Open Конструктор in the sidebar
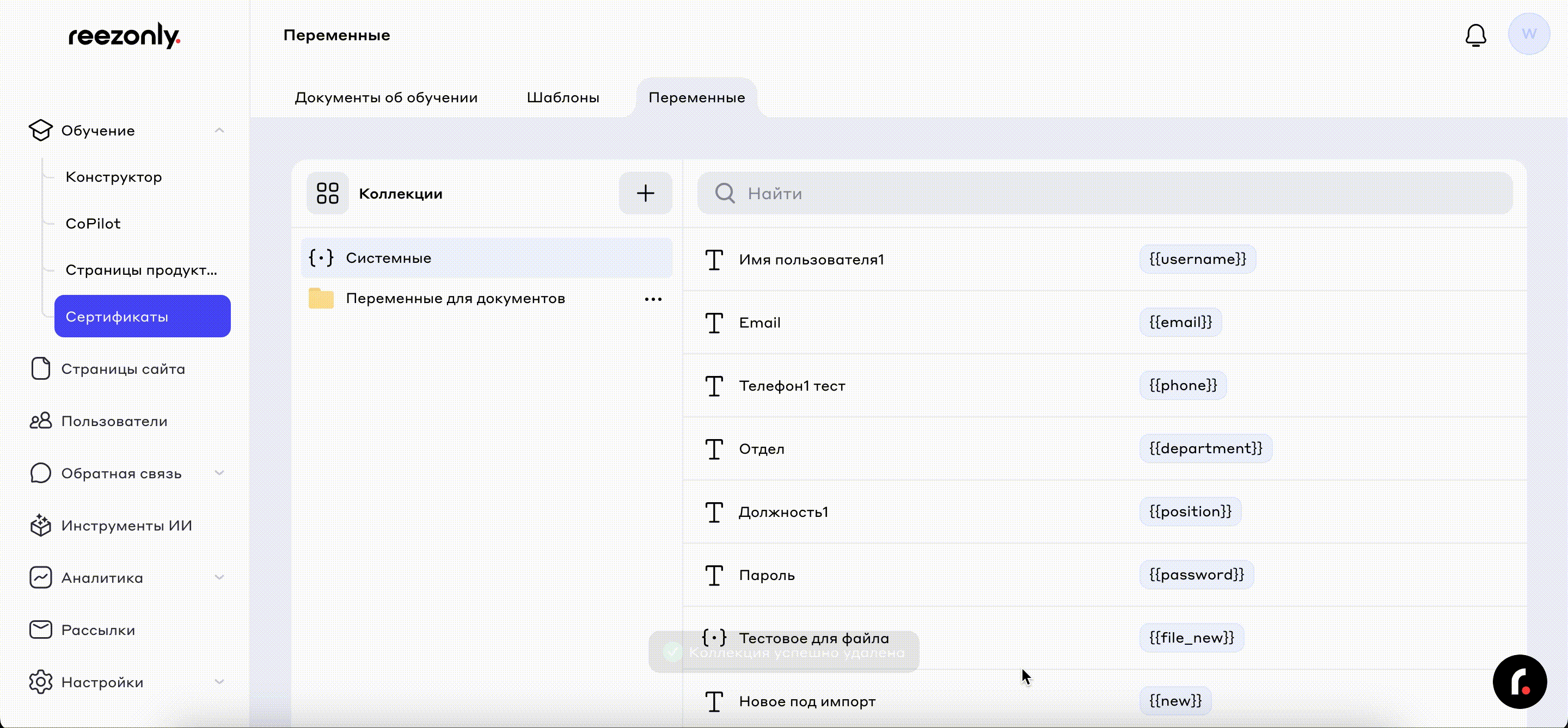The image size is (1568, 728). (113, 177)
